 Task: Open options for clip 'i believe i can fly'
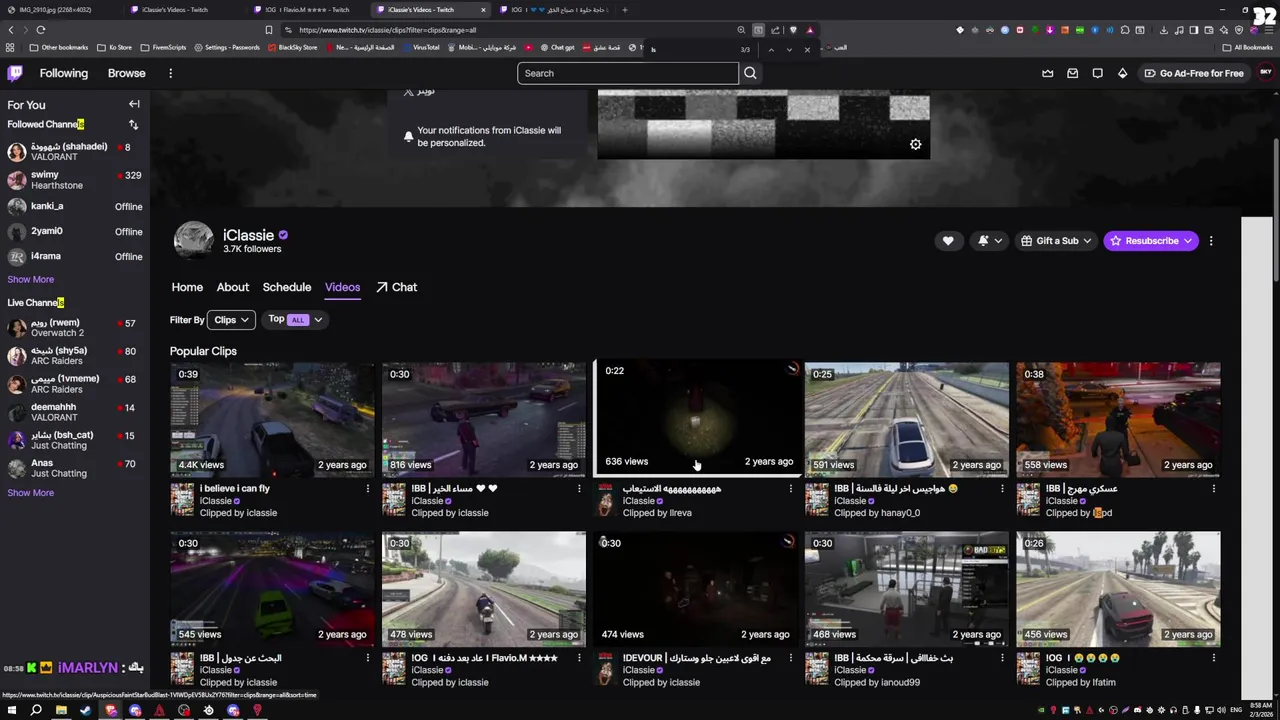(x=367, y=489)
